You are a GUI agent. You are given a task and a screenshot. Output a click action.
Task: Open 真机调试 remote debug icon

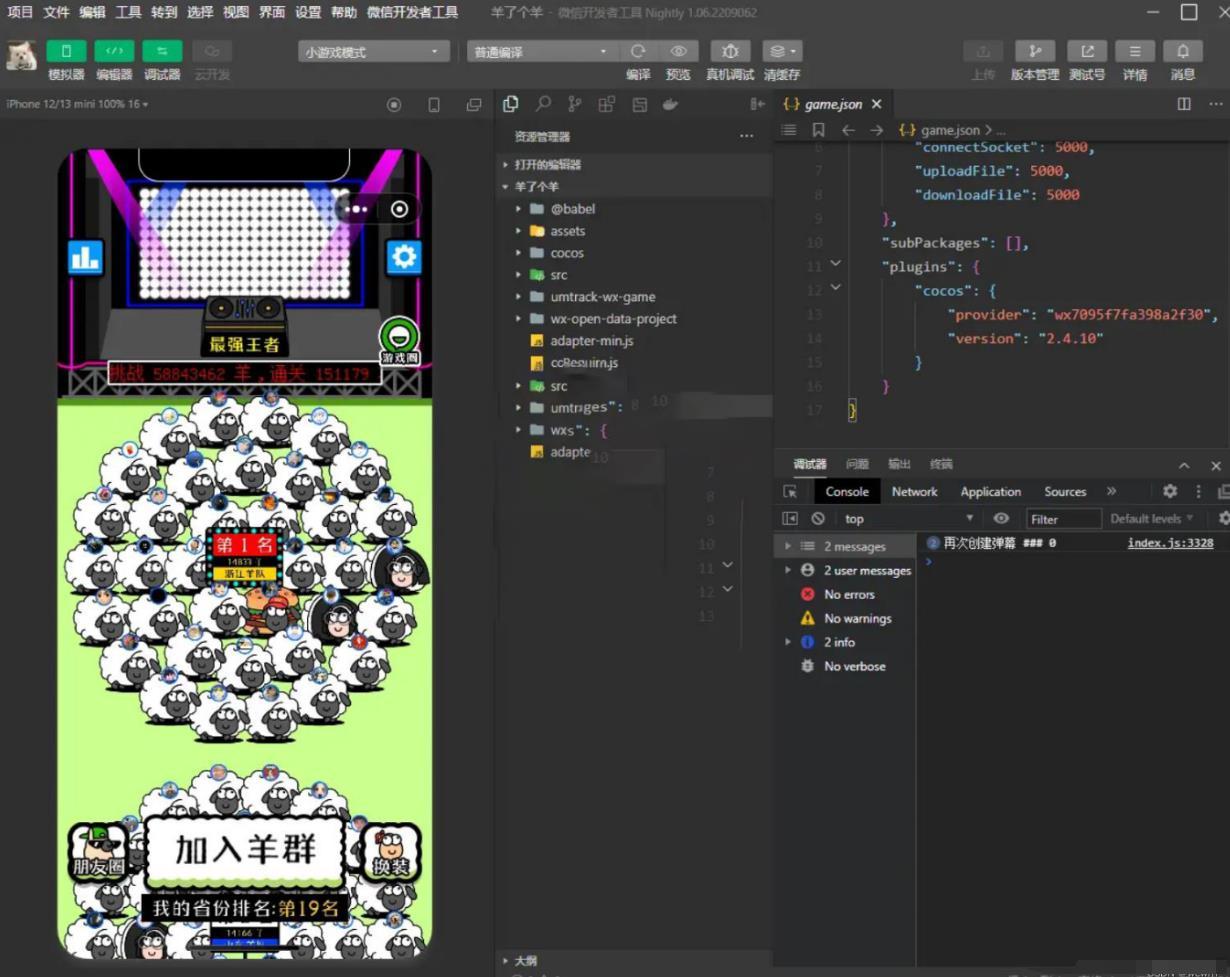pos(730,52)
